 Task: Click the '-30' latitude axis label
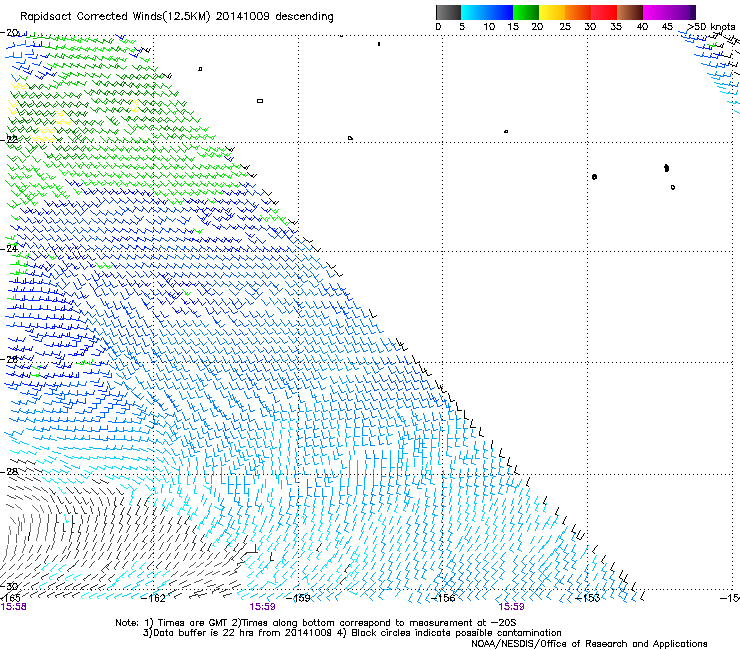point(10,586)
